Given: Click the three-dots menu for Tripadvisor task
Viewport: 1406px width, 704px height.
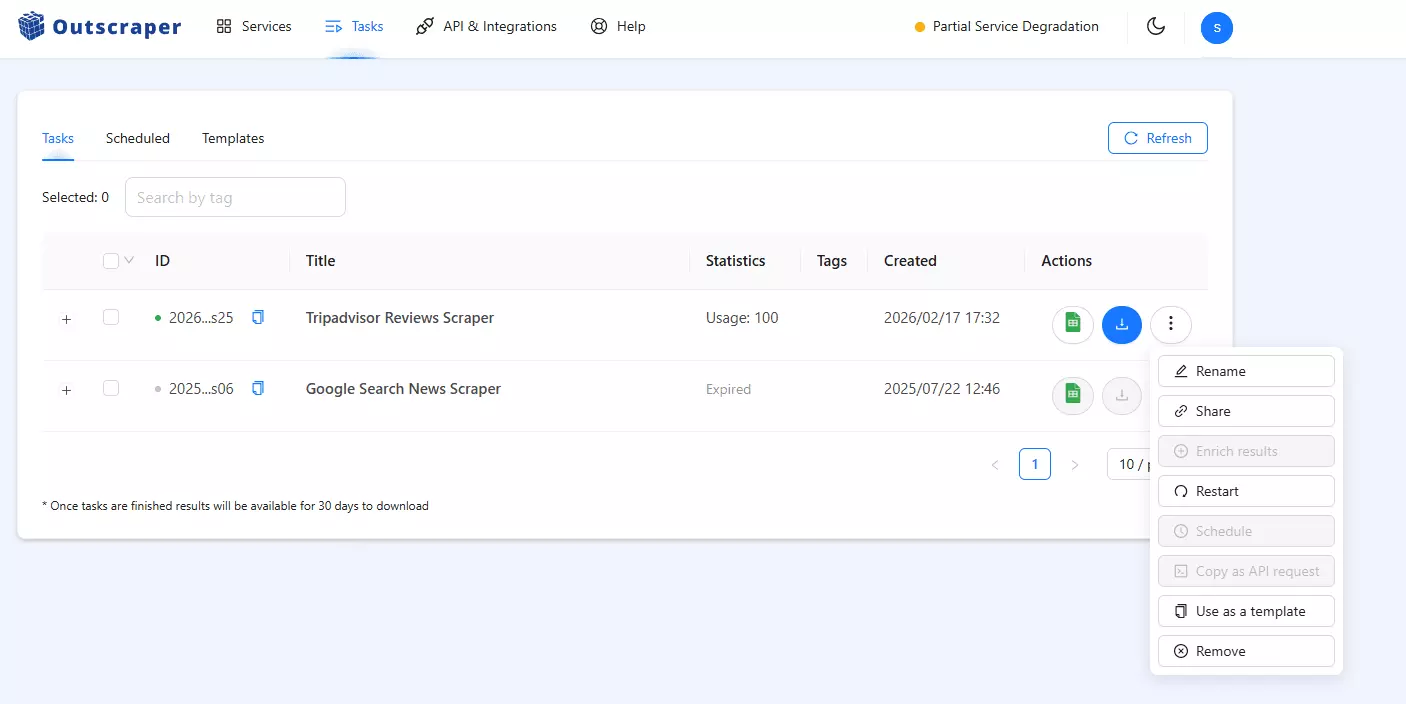Looking at the screenshot, I should 1170,324.
